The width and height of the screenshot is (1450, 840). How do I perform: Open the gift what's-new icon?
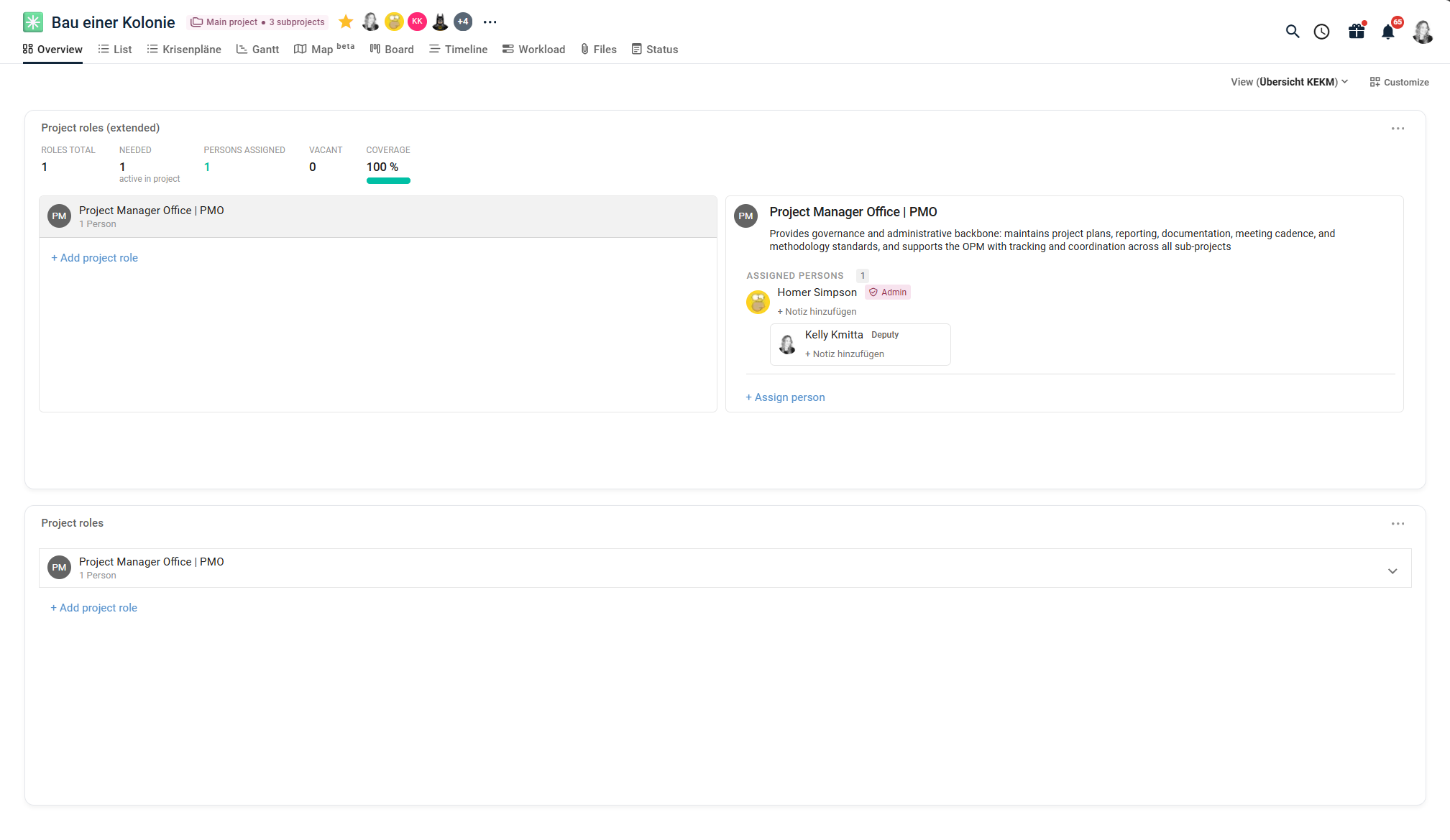point(1357,31)
